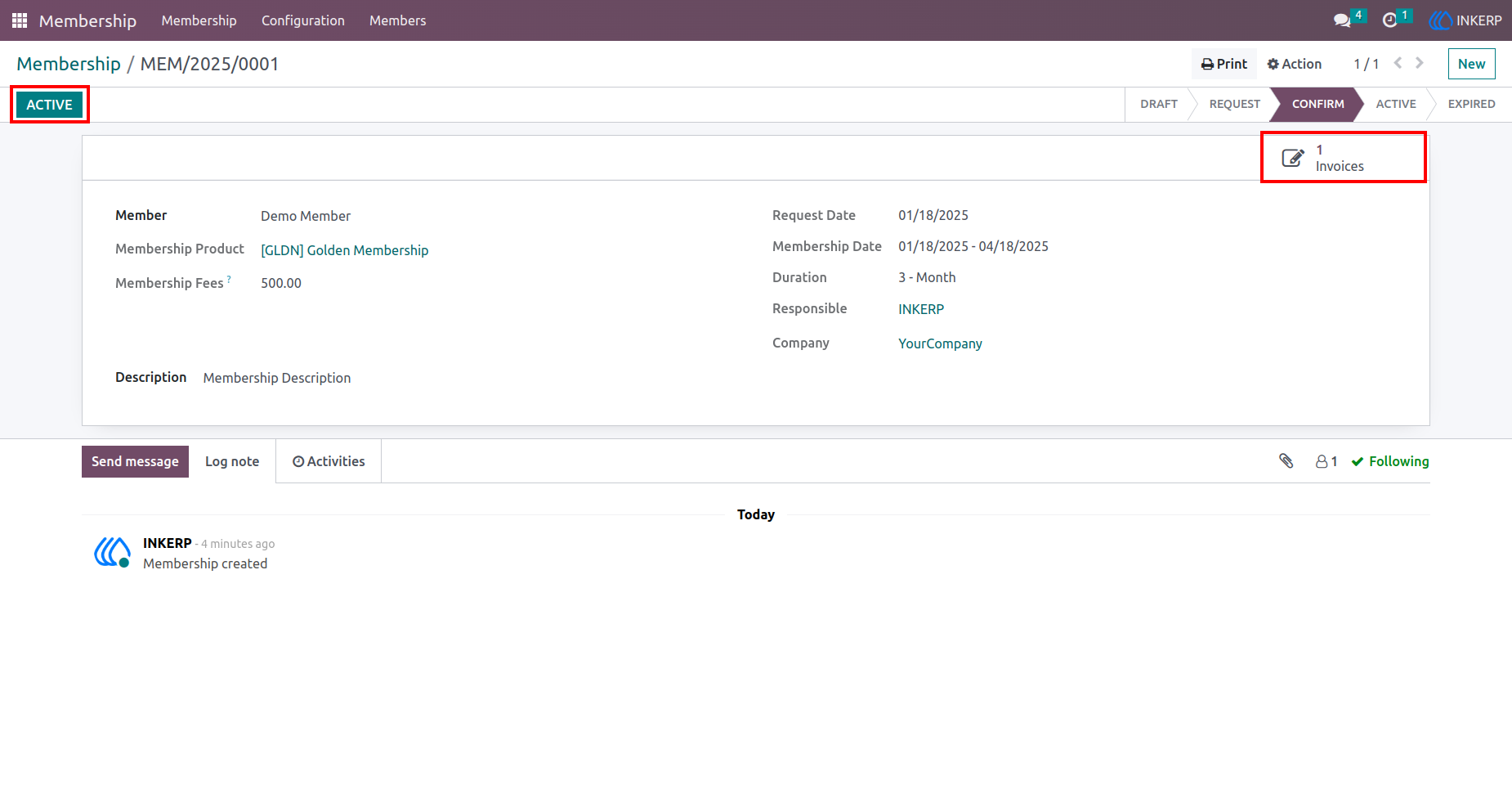Open the Action gear dropdown

coord(1294,64)
